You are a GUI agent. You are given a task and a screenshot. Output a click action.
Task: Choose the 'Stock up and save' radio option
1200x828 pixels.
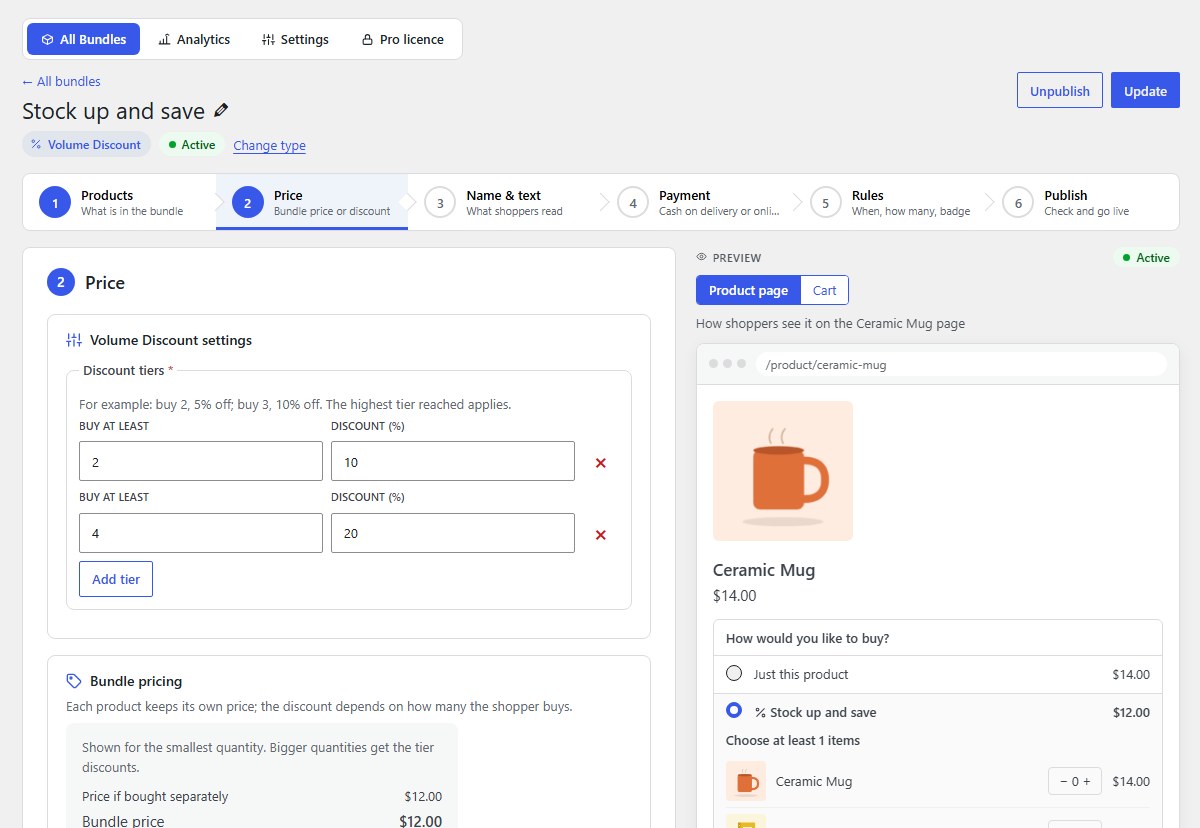[x=734, y=710]
